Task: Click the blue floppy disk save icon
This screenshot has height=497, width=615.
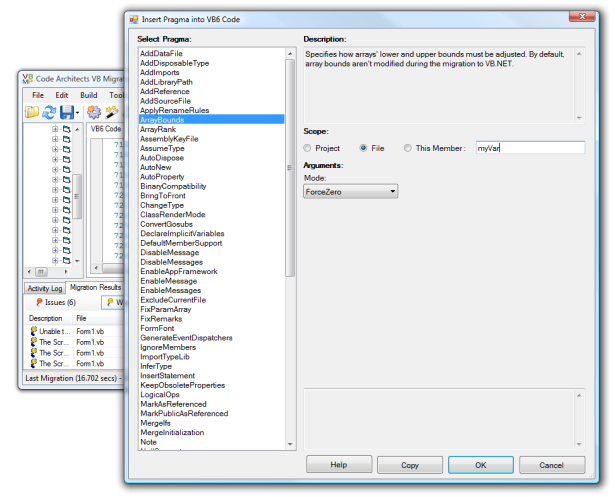Action: [x=67, y=113]
